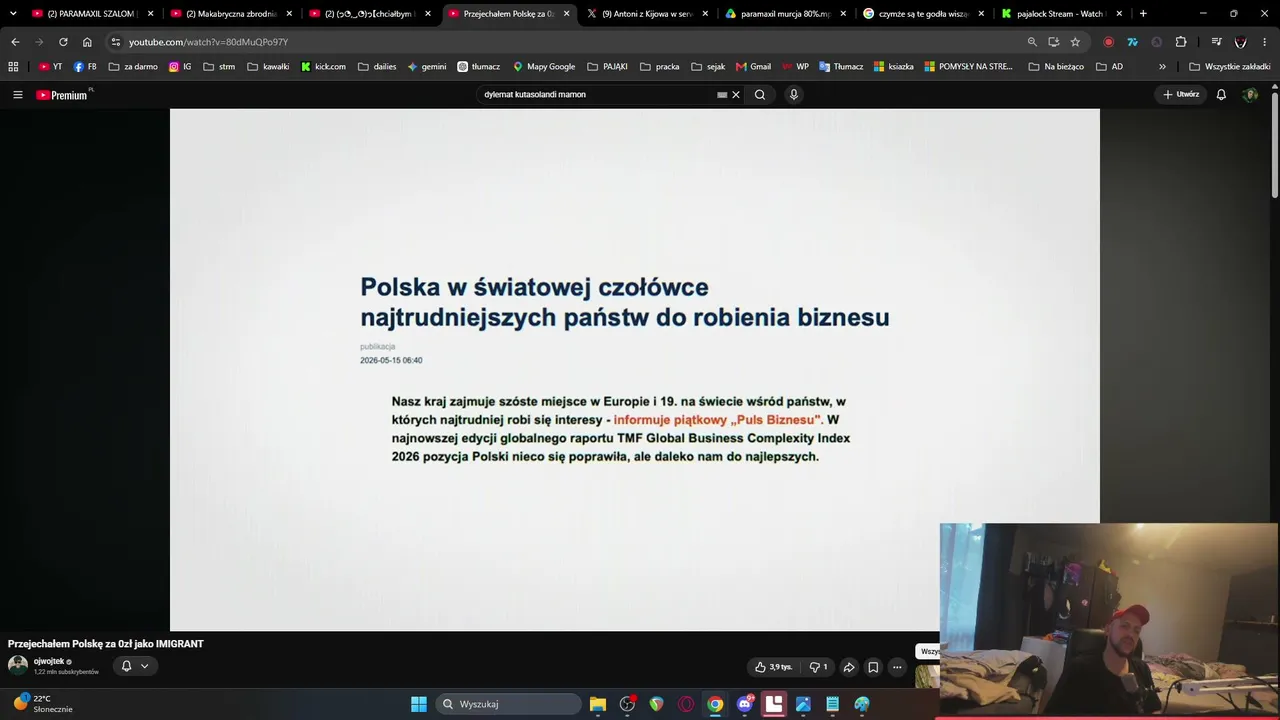1280x720 pixels.
Task: Open the YouTube hamburger guide menu
Action: 17,95
